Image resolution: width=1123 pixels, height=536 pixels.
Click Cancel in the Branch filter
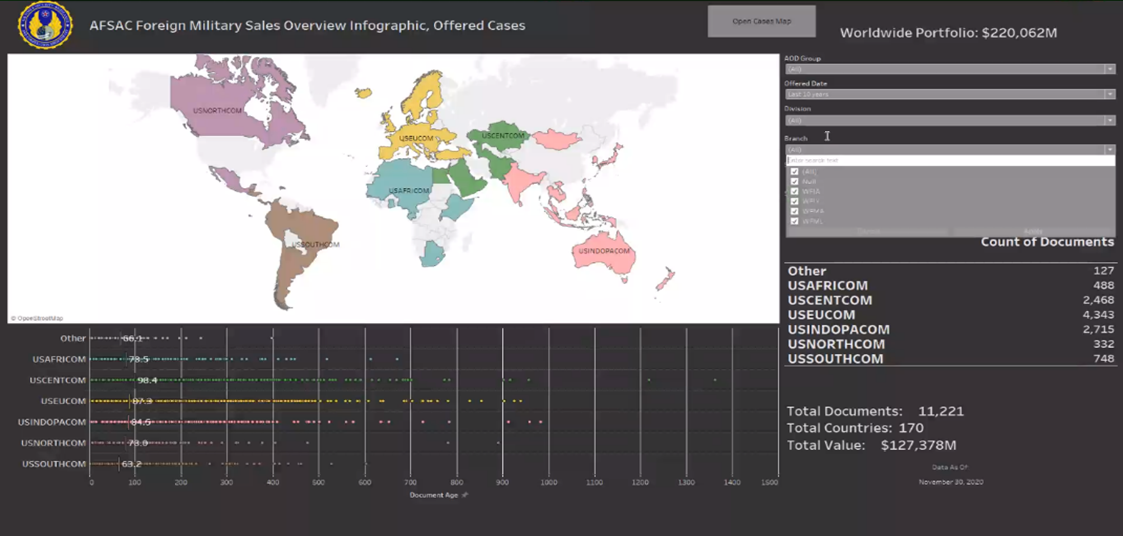(x=867, y=231)
